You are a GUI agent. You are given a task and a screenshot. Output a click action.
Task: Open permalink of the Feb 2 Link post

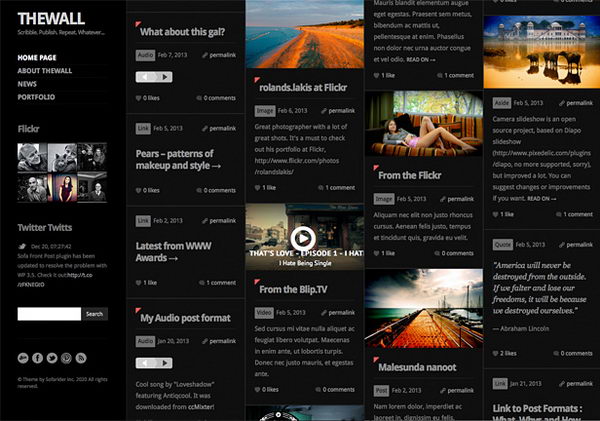223,220
